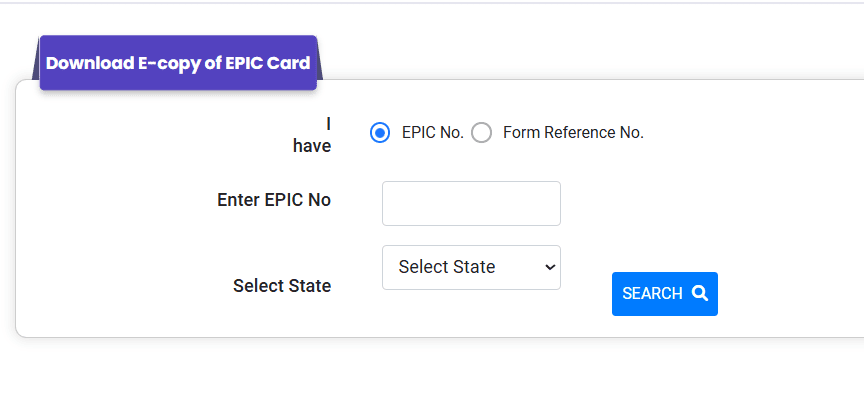
Task: Click the chevron arrow of the state selector
Action: click(548, 267)
